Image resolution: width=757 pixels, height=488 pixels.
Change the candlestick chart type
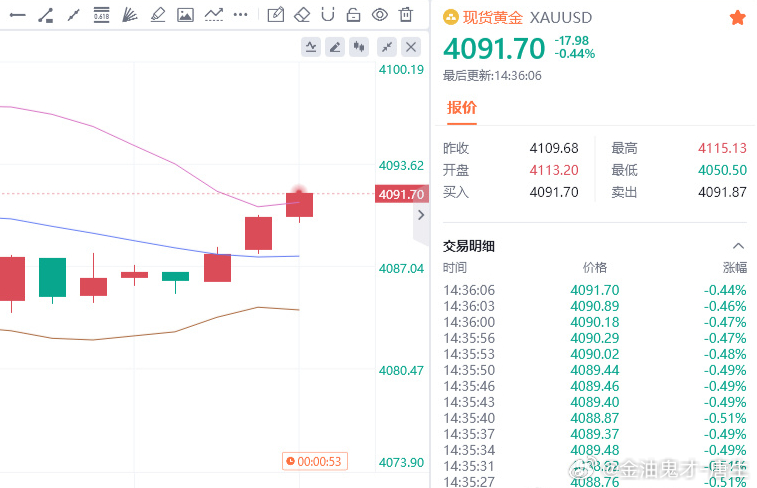359,47
